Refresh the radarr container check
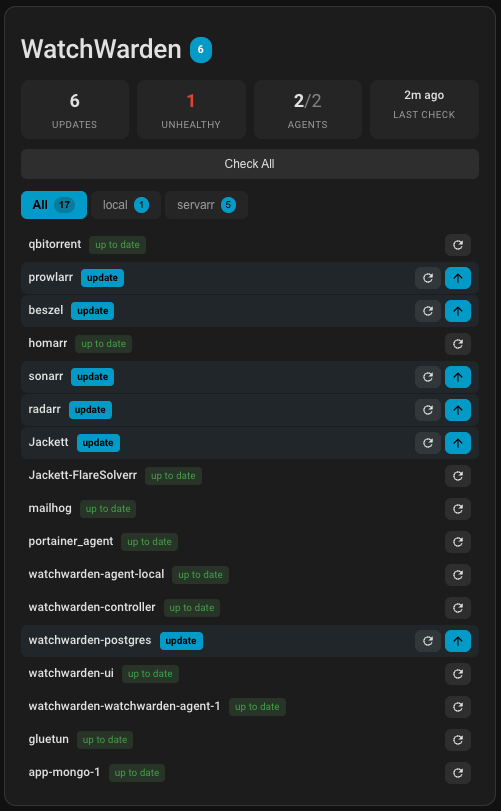This screenshot has width=501, height=811. 428,410
